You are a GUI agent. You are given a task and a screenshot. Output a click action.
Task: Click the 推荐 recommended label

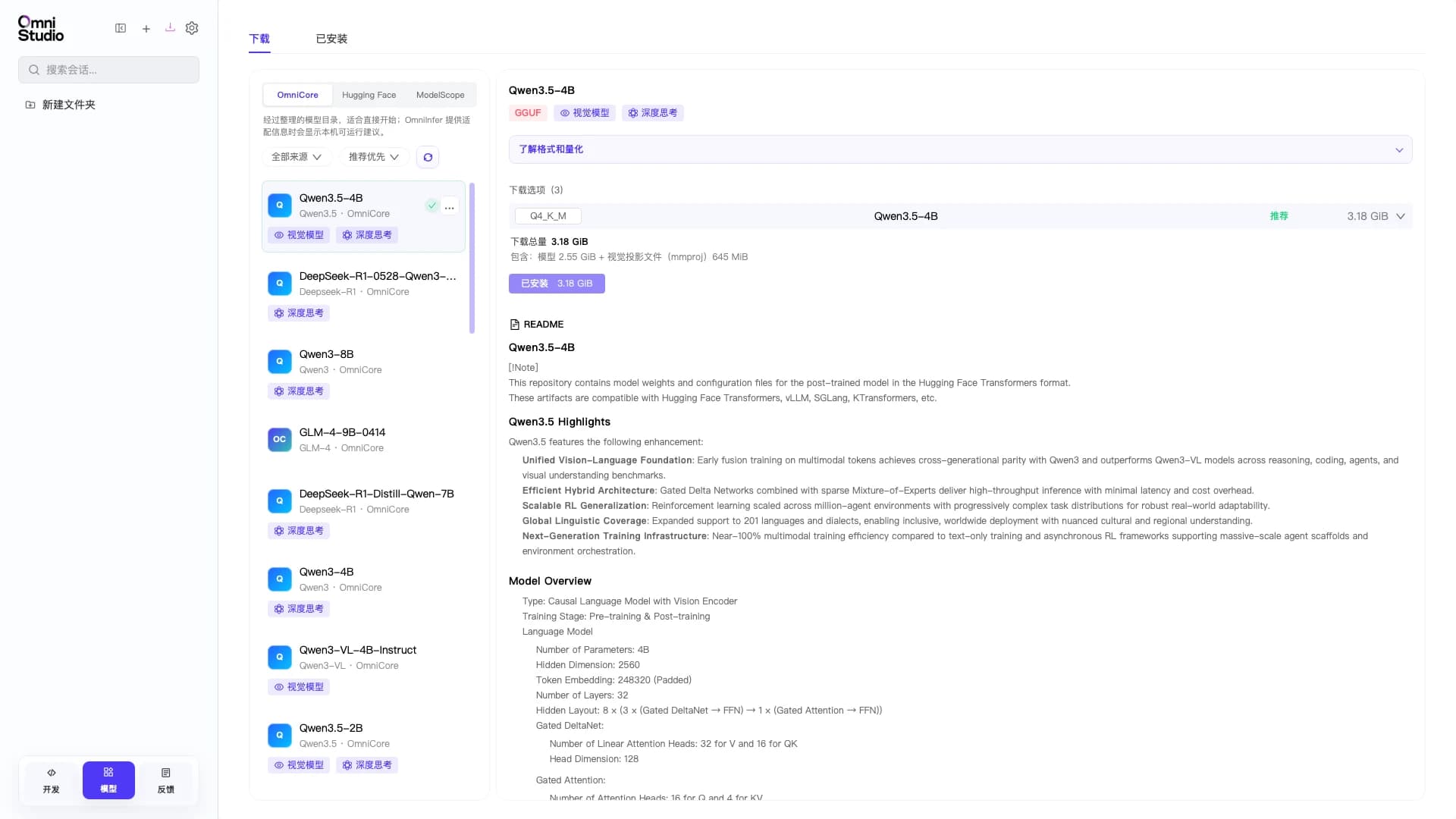pos(1279,216)
